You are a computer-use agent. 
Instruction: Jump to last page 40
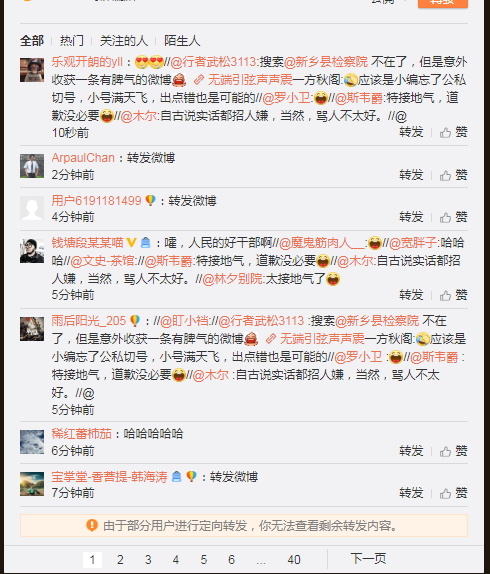294,559
